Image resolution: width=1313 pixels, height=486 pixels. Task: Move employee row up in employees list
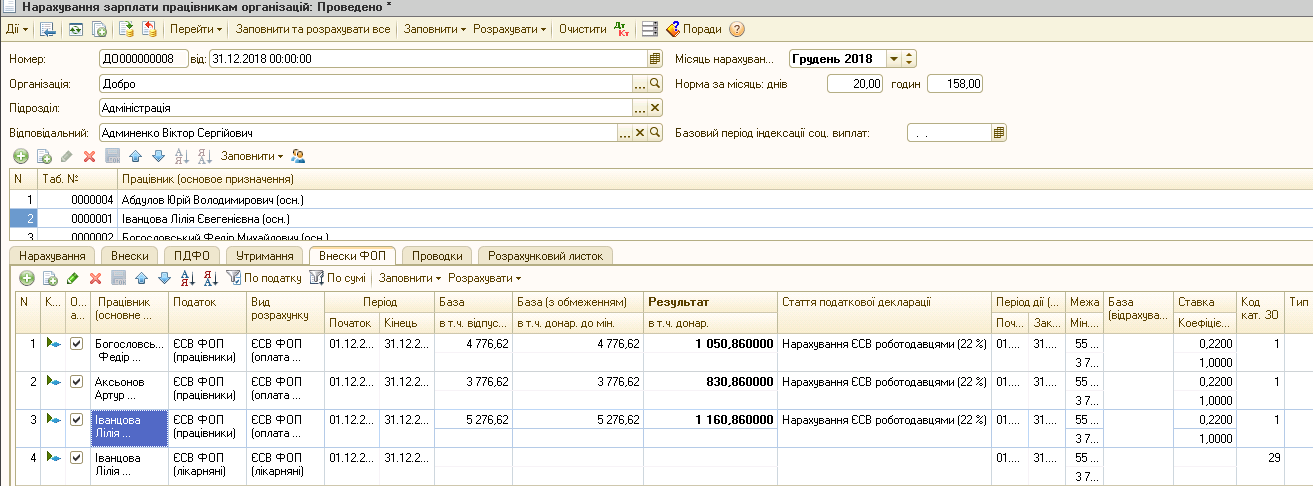coord(136,156)
